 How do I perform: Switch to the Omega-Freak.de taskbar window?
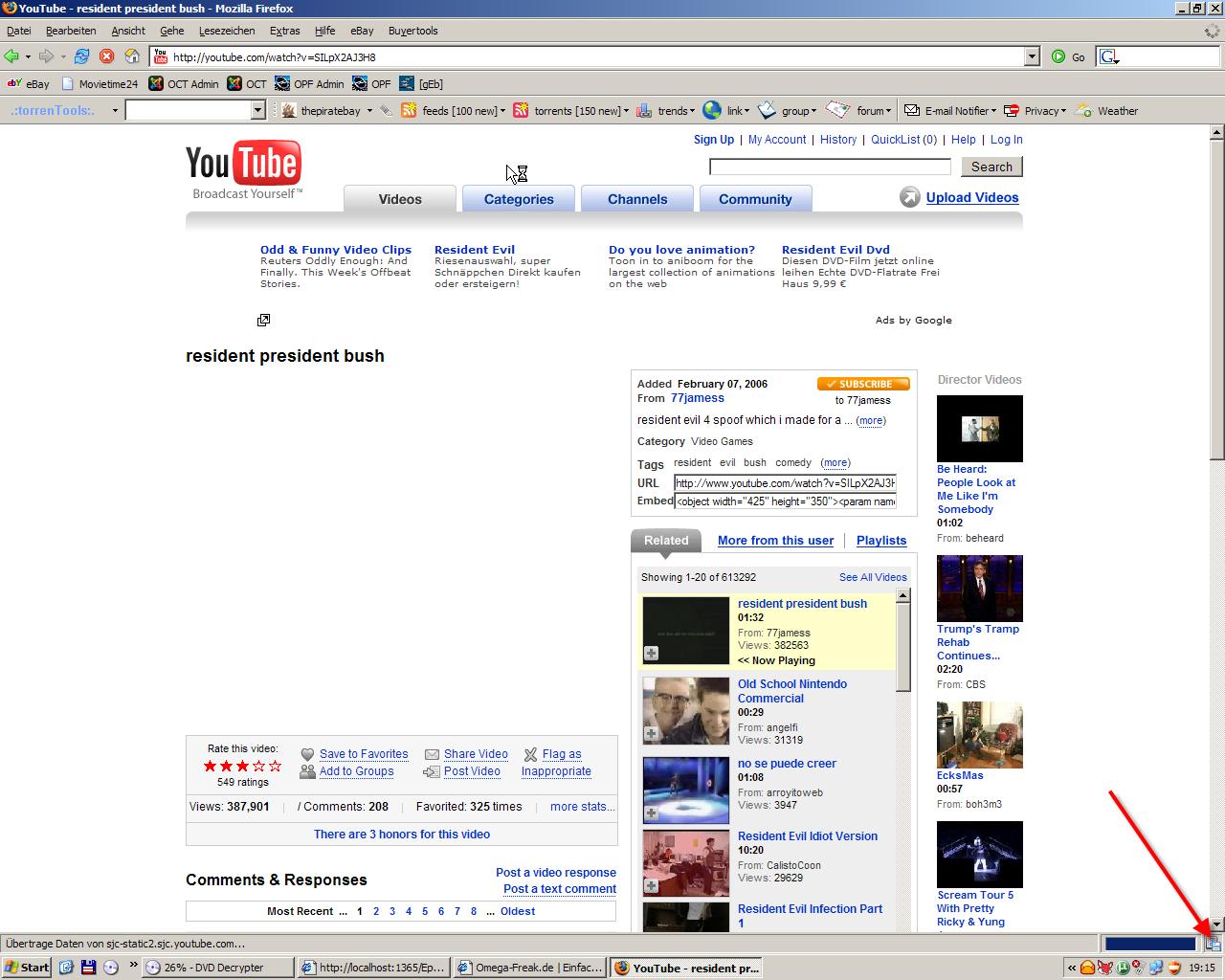coord(530,968)
